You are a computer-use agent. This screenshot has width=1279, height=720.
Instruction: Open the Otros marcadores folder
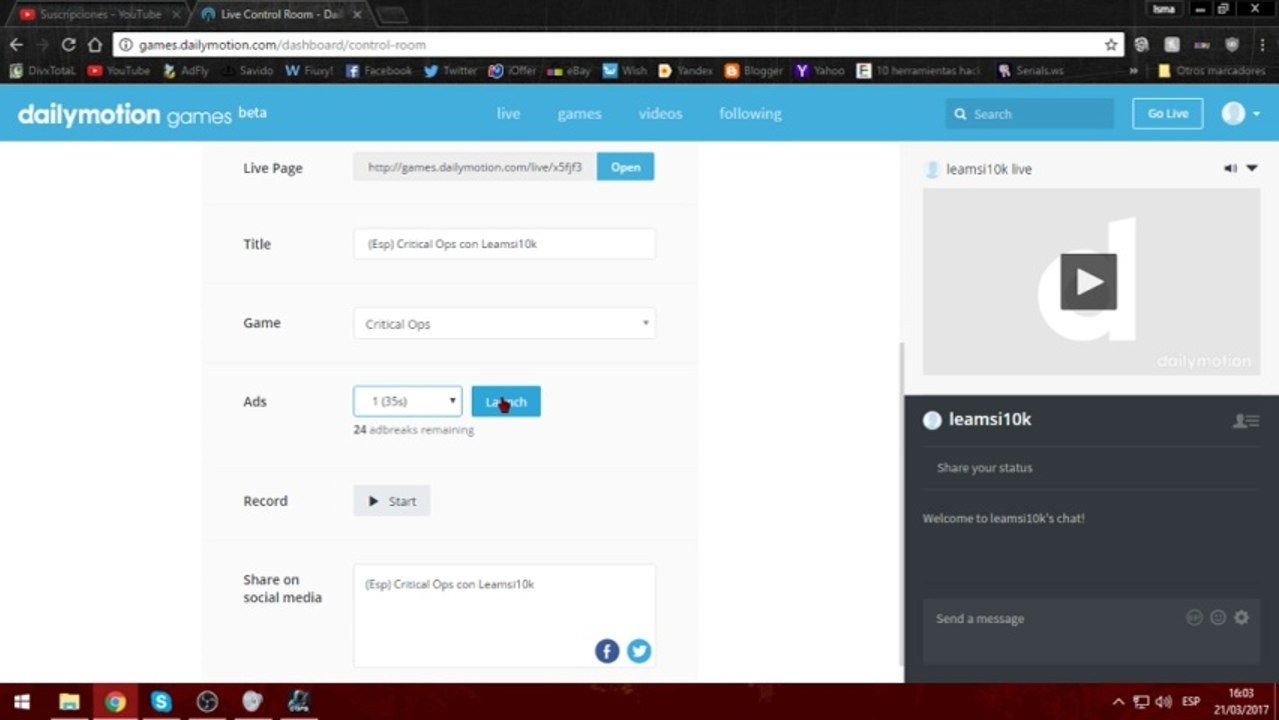click(x=1211, y=71)
